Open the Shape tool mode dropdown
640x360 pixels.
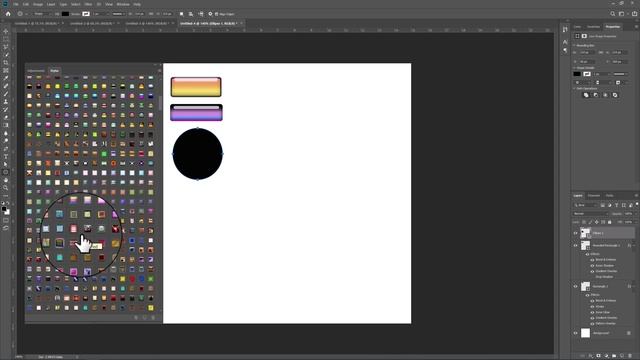pyautogui.click(x=41, y=14)
